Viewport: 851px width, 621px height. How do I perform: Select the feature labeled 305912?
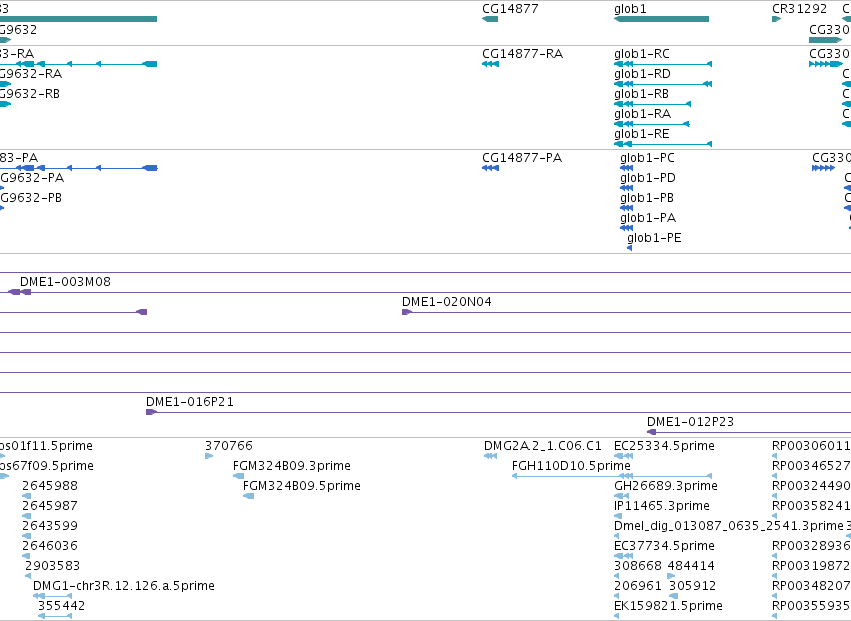point(692,586)
